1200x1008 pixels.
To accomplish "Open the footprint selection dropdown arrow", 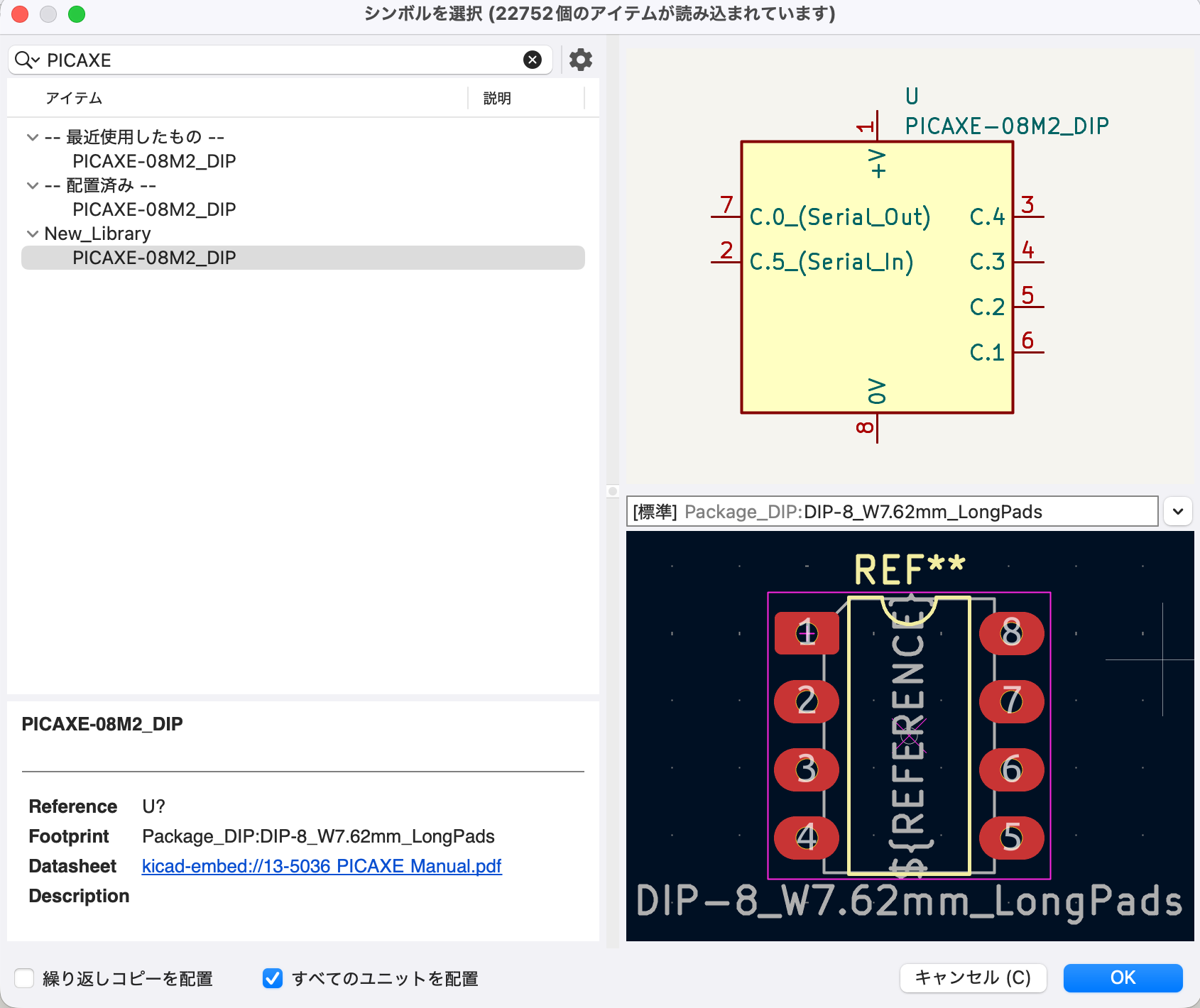I will (x=1178, y=511).
